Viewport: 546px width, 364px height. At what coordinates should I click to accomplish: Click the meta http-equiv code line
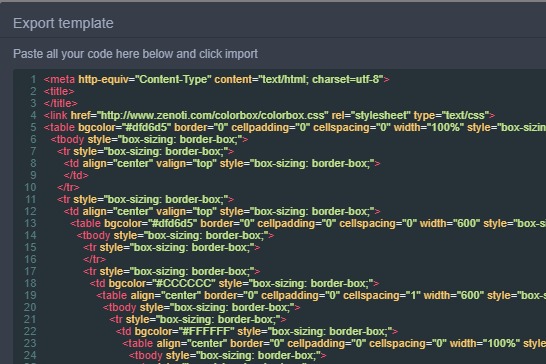point(216,79)
